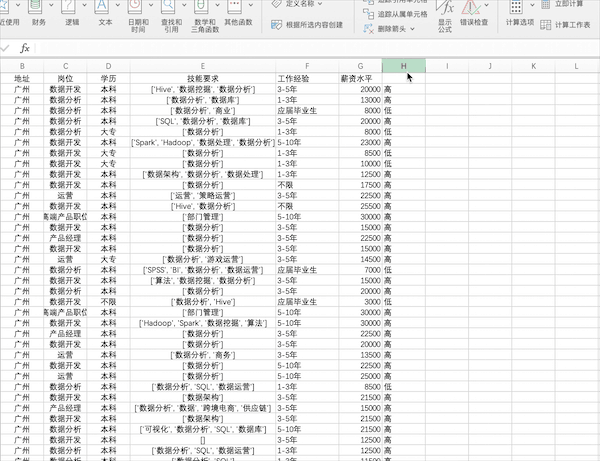The height and width of the screenshot is (461, 600).
Task: Click inside the formula bar field
Action: coord(318,48)
